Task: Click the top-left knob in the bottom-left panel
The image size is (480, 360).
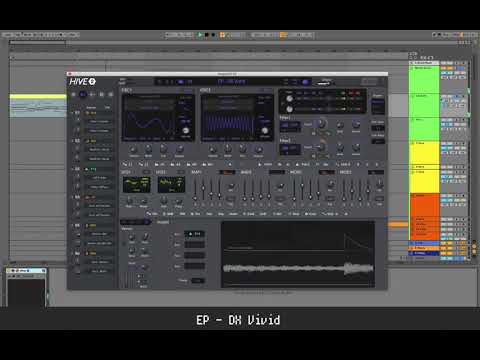Action: pos(132,237)
